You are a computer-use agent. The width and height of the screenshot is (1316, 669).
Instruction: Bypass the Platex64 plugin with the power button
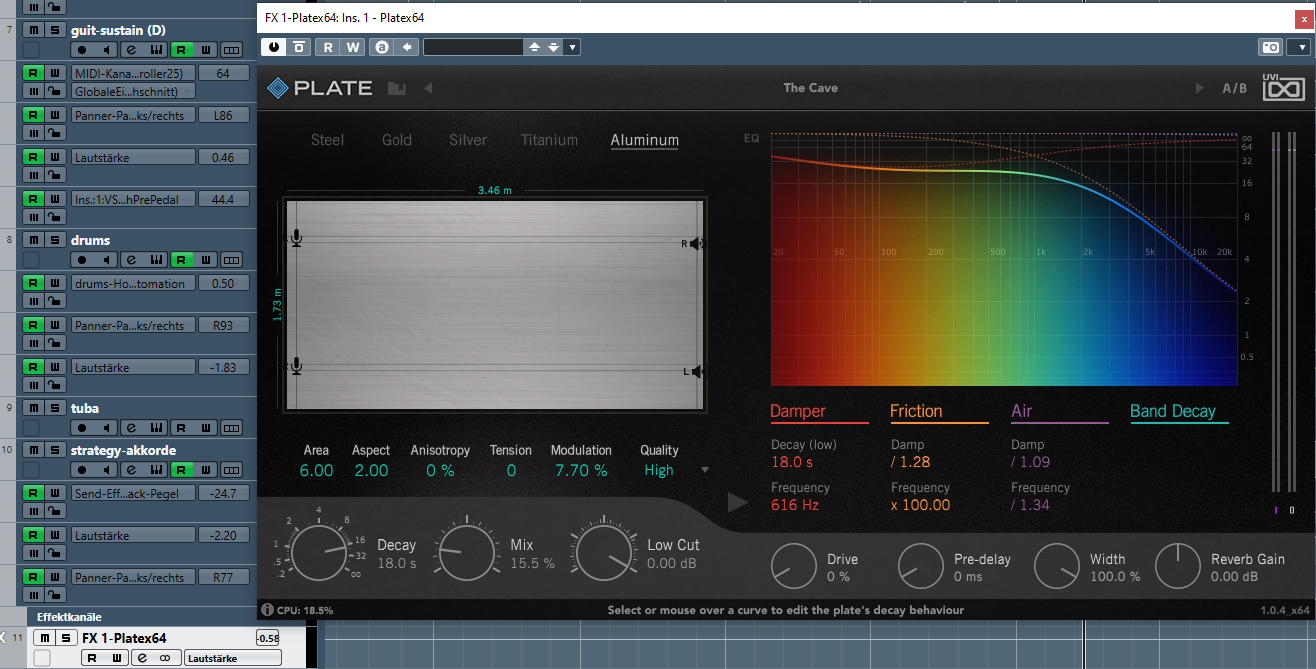272,46
